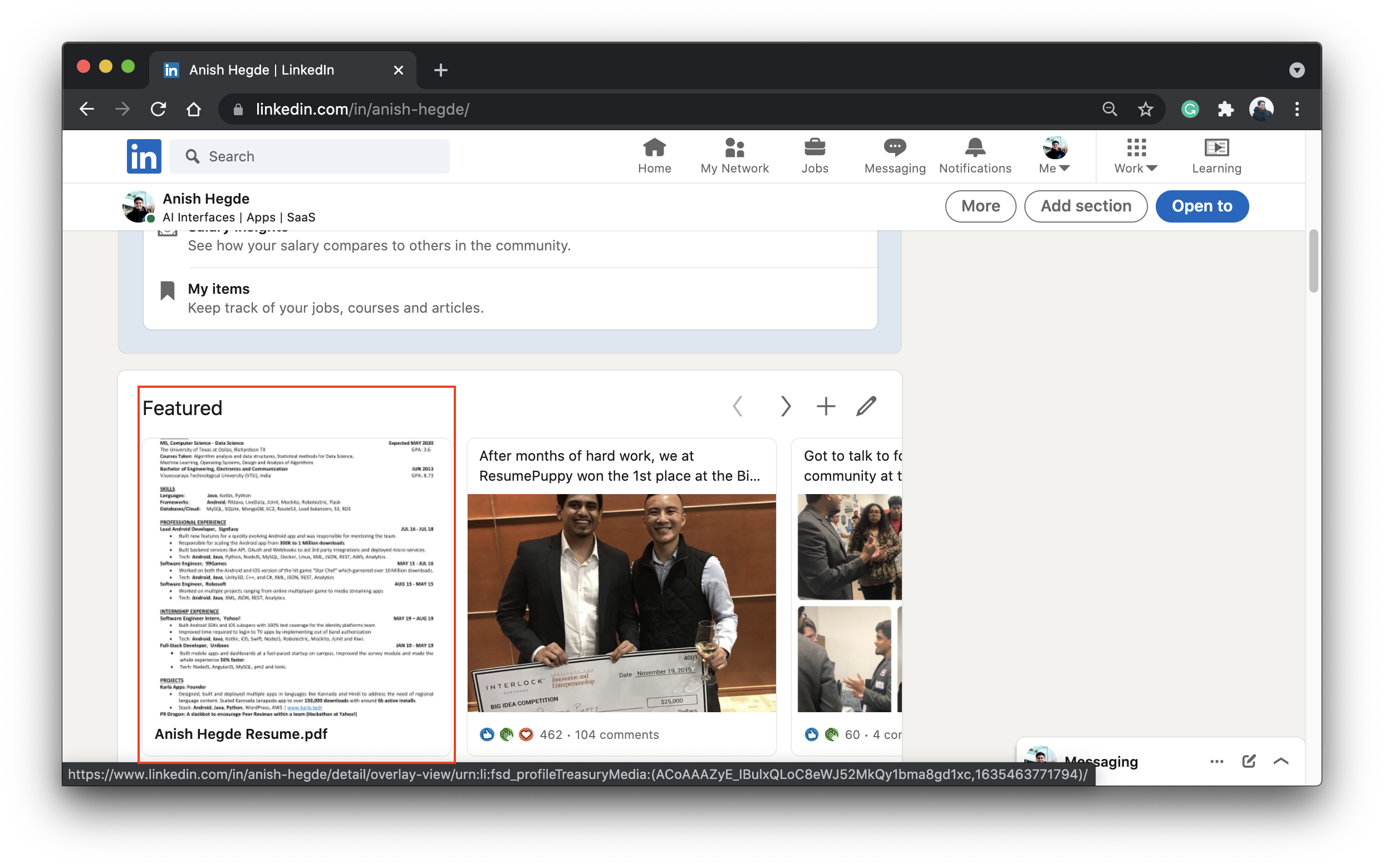Image resolution: width=1384 pixels, height=868 pixels.
Task: Open Chrome extensions puzzle icon
Action: (x=1225, y=109)
